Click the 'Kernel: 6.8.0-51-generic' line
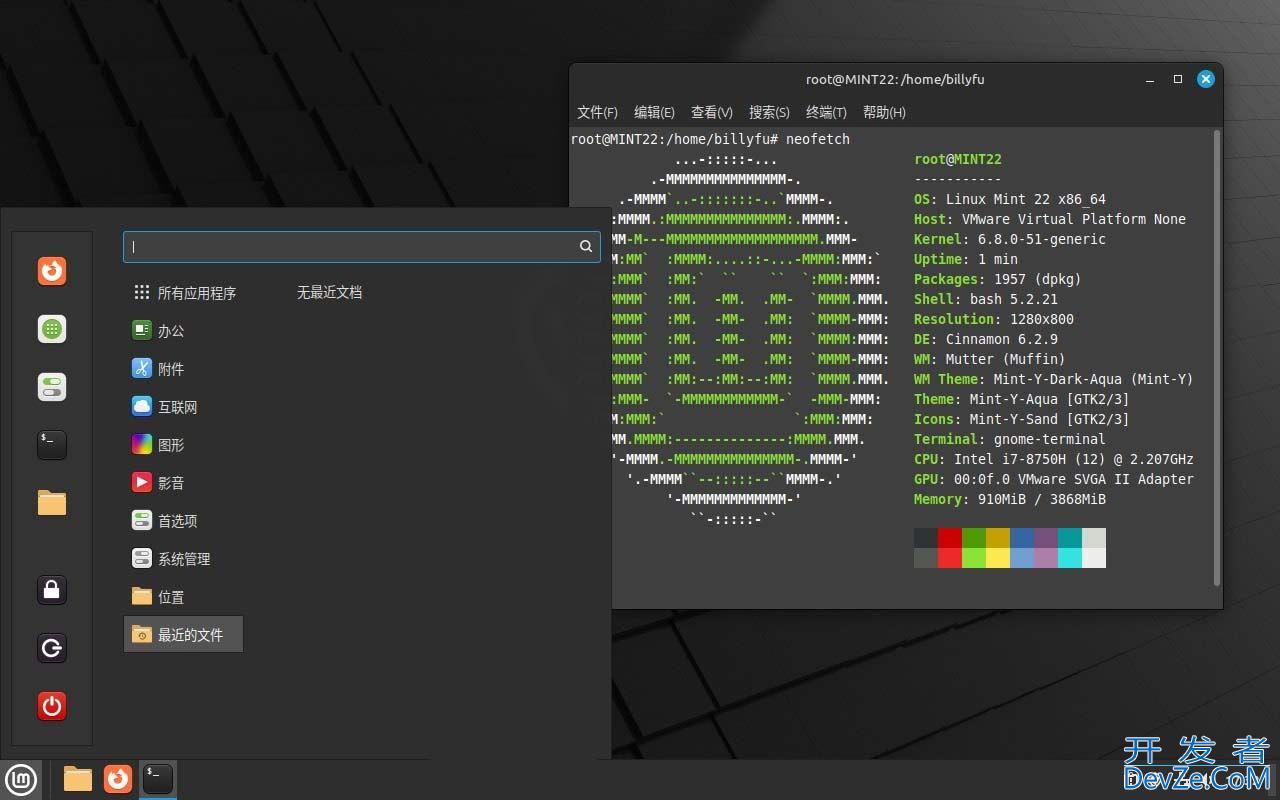This screenshot has height=800, width=1280. click(1010, 239)
